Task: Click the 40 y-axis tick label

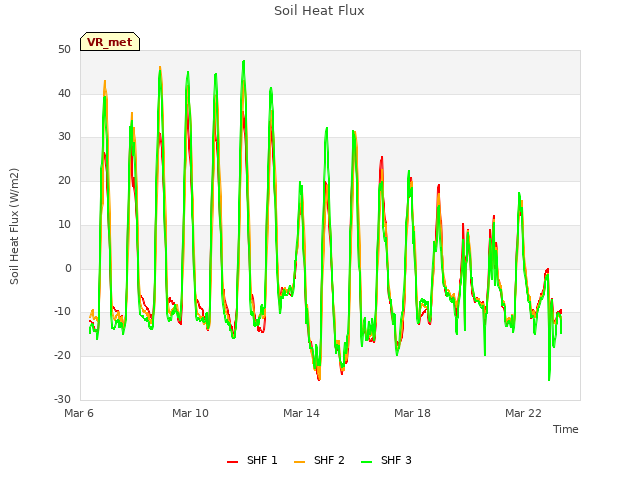Action: [x=64, y=93]
